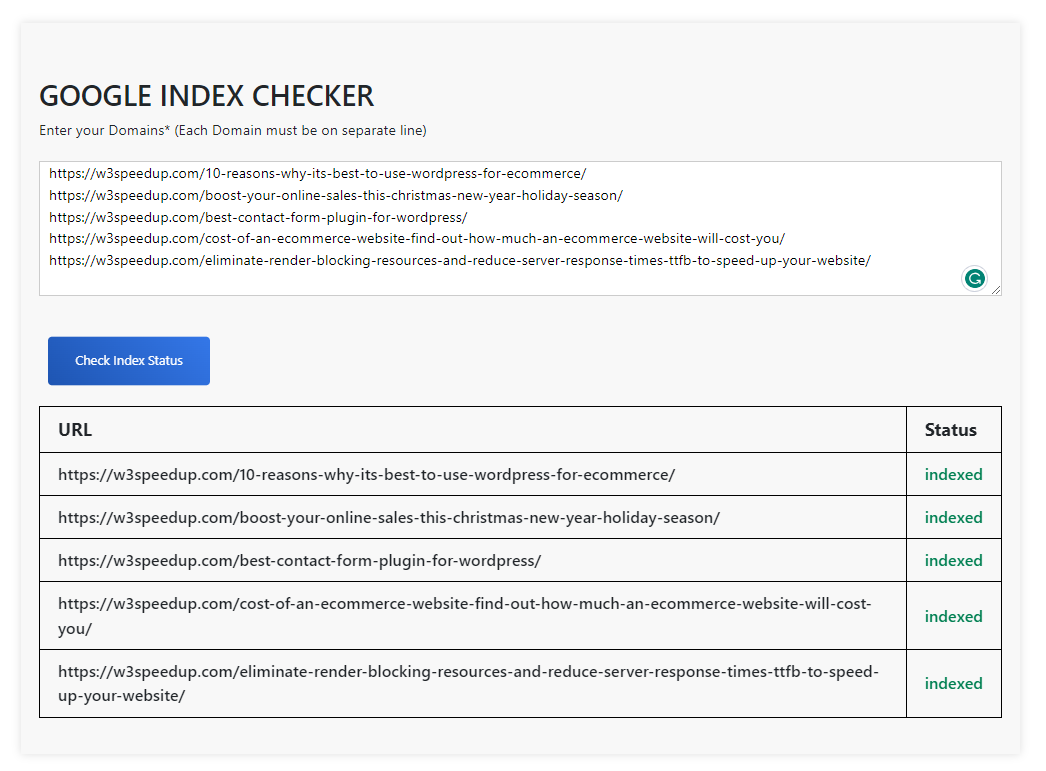Click the indexed status for the christmas-holiday-season URL

click(953, 517)
